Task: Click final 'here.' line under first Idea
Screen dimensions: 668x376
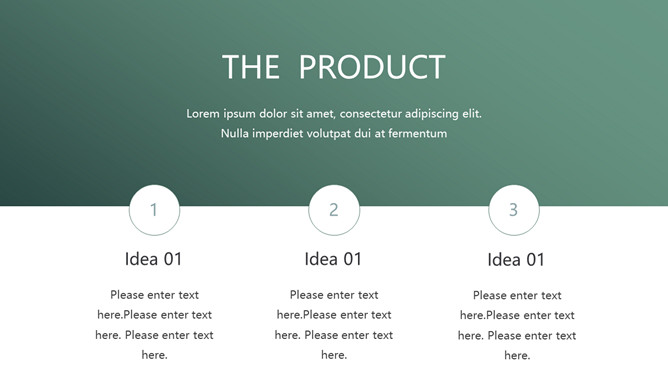Action: tap(154, 355)
